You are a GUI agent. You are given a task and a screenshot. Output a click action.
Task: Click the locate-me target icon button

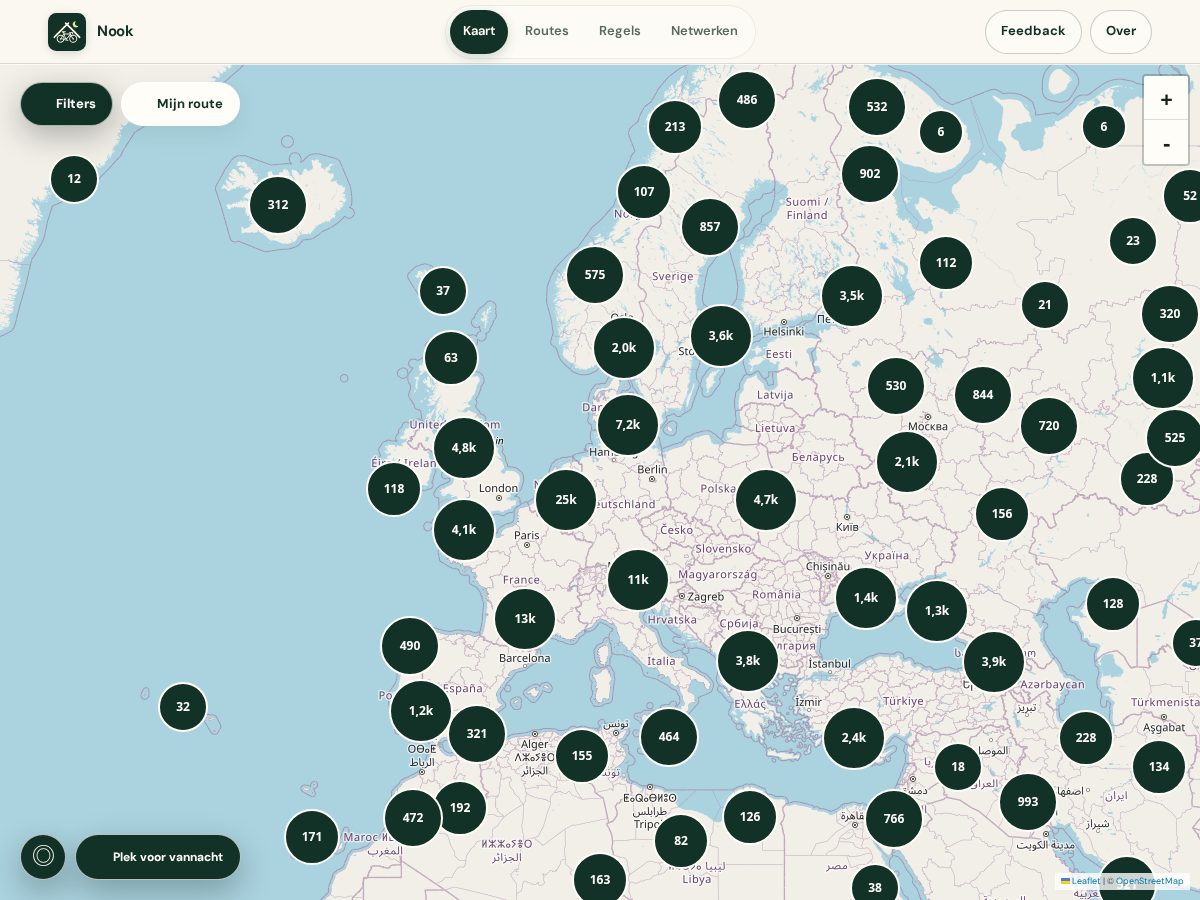pyautogui.click(x=43, y=857)
